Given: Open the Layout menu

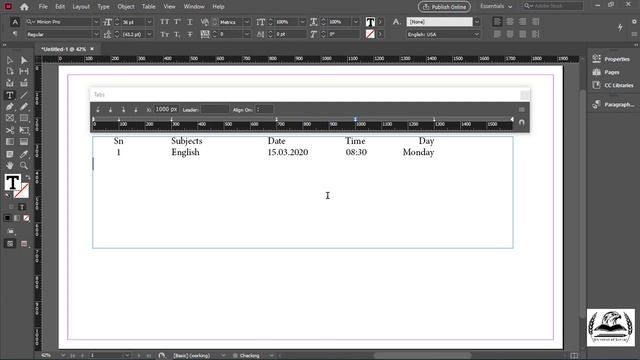Looking at the screenshot, I should (81, 7).
